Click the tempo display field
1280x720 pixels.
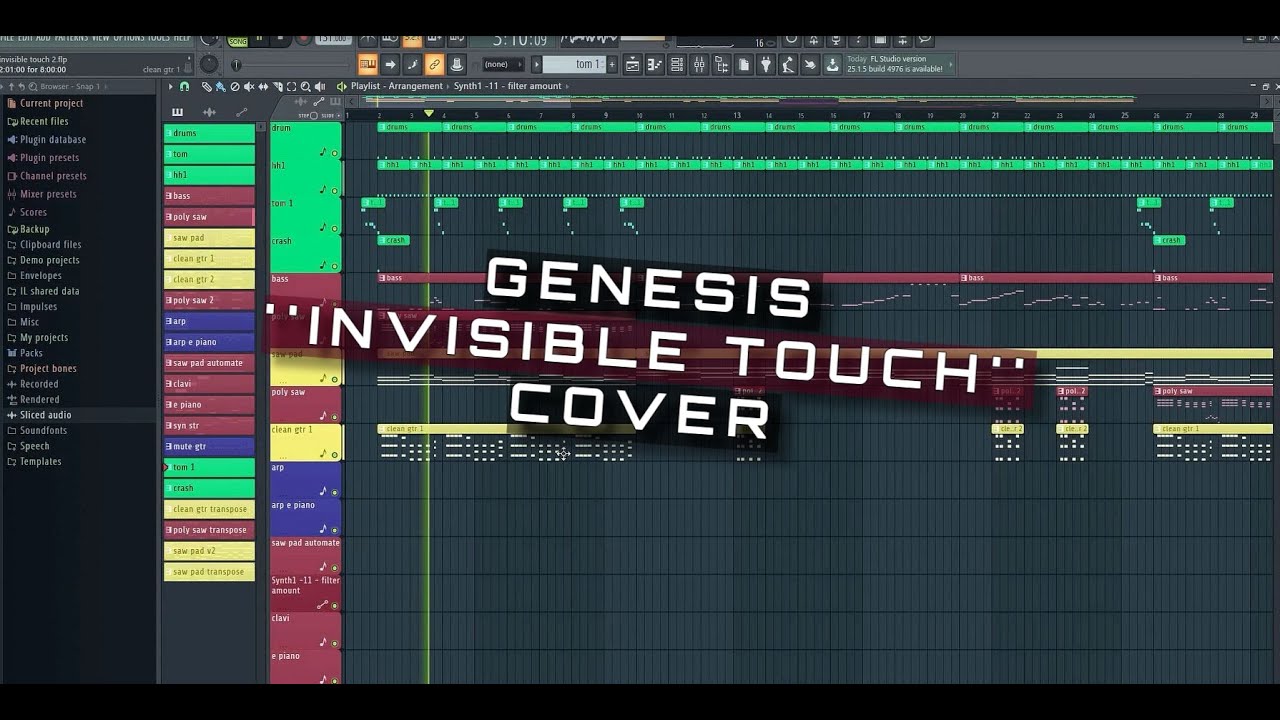[x=332, y=40]
